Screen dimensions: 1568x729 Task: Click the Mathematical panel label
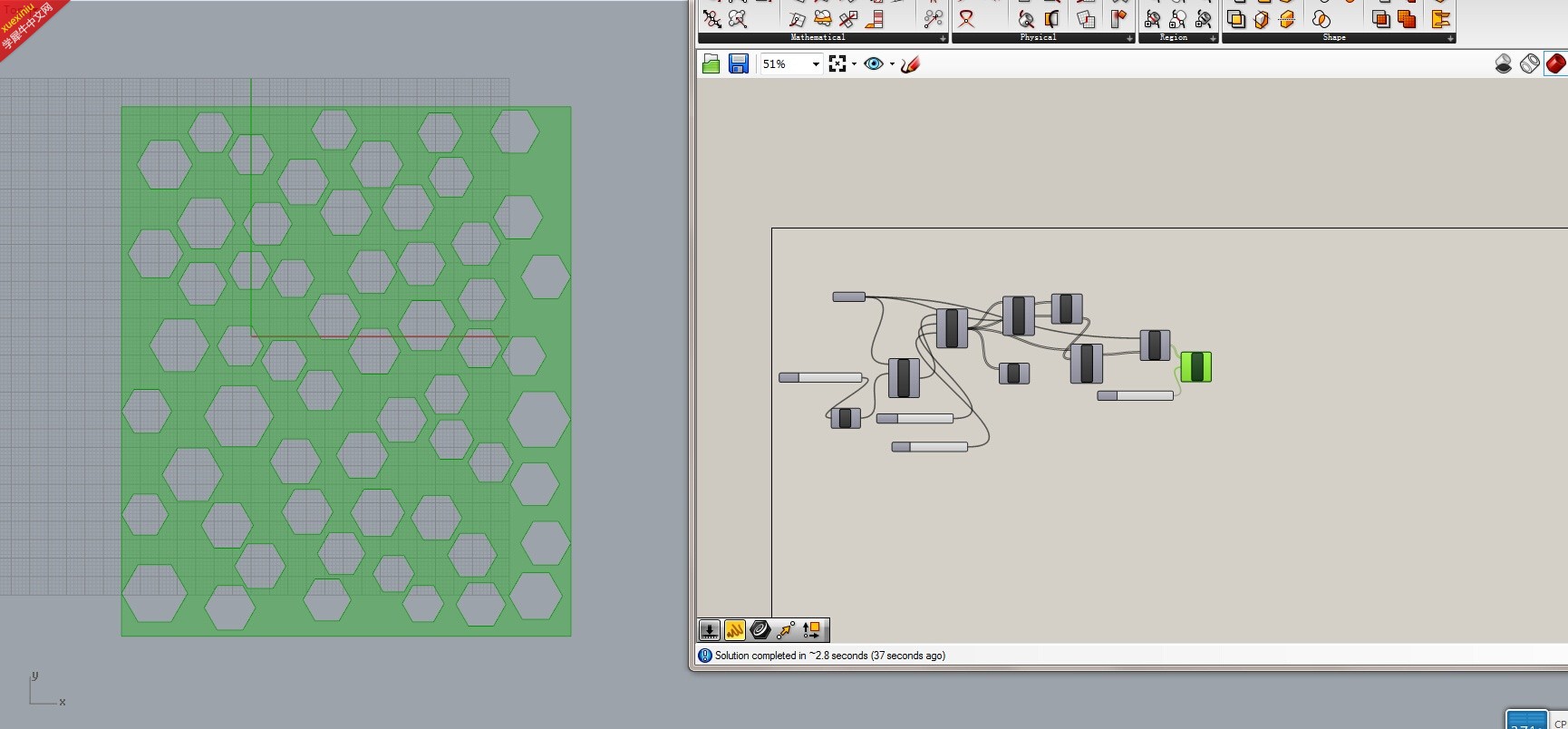point(818,37)
